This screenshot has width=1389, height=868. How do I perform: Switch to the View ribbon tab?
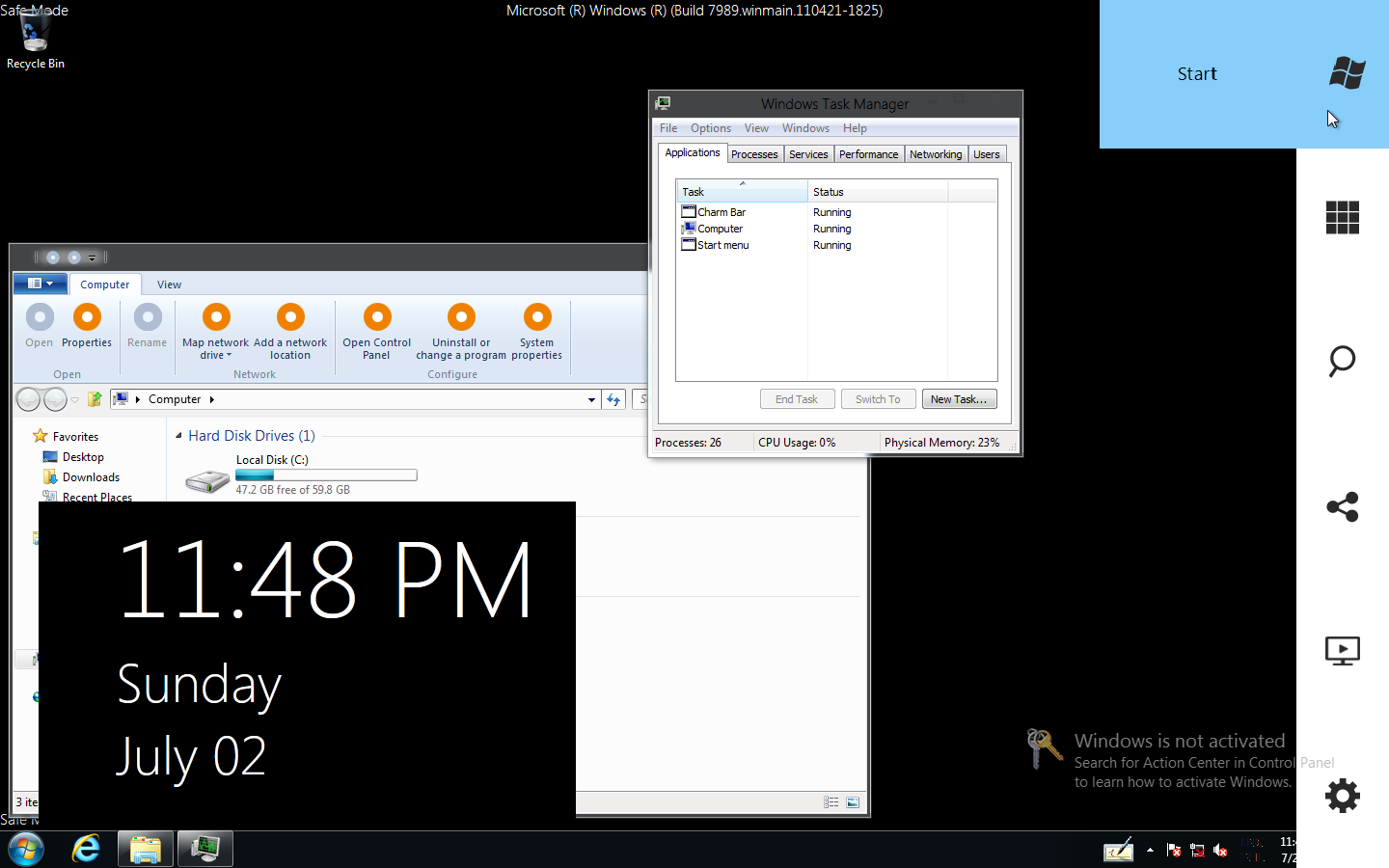tap(169, 285)
